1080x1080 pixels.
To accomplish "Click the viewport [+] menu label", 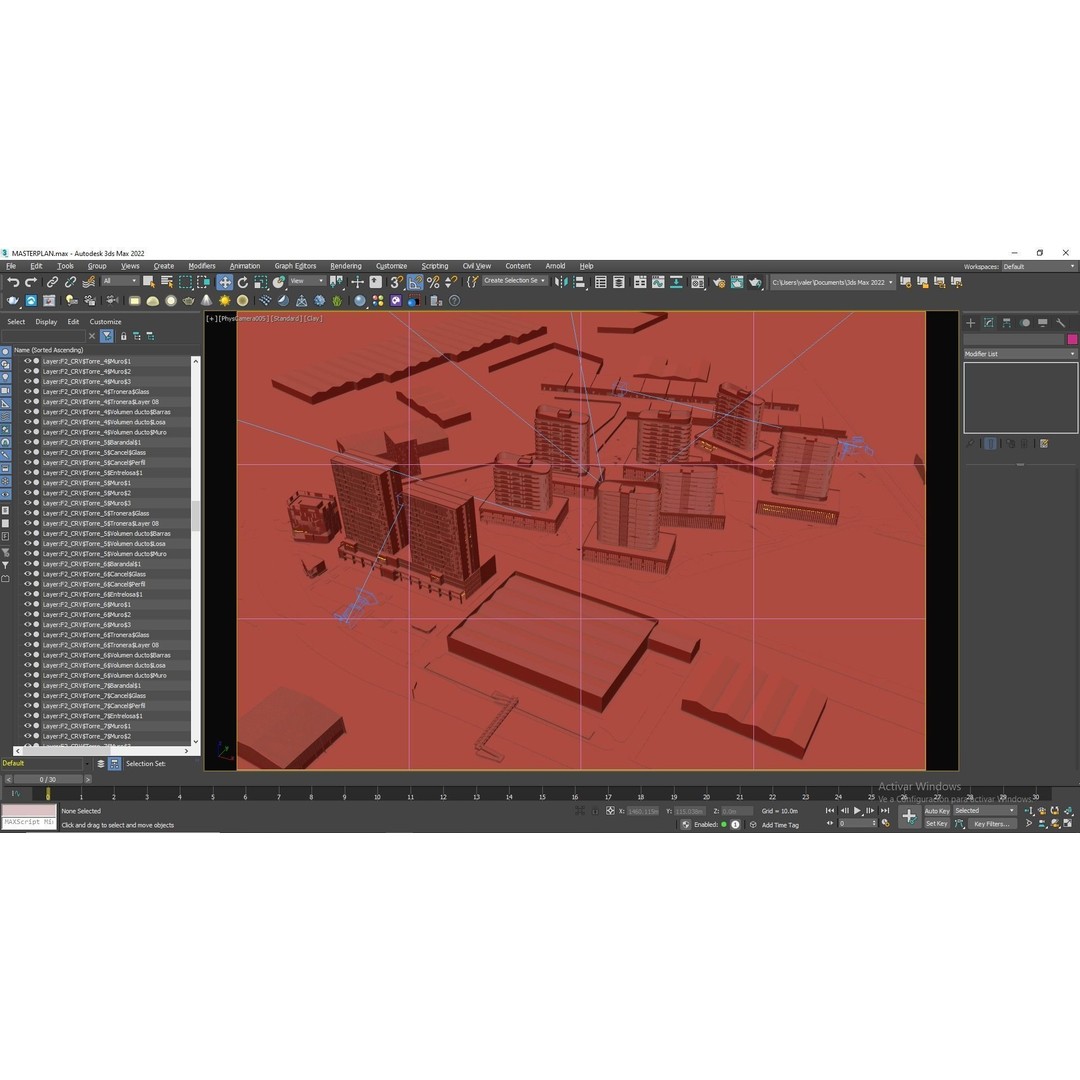I will tap(211, 319).
